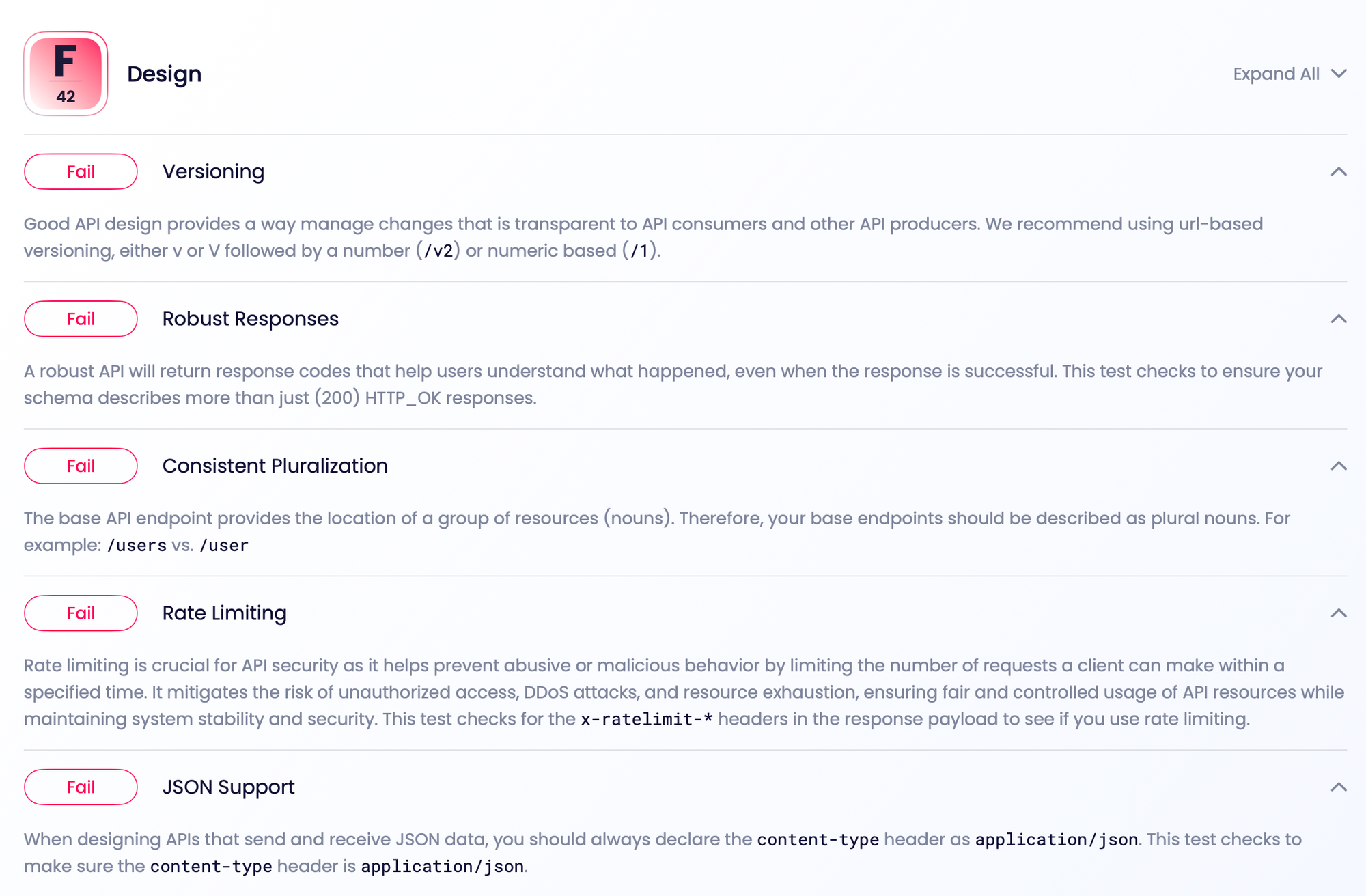The height and width of the screenshot is (896, 1366).
Task: Click the x-ratelimit-* code text
Action: coord(647,719)
